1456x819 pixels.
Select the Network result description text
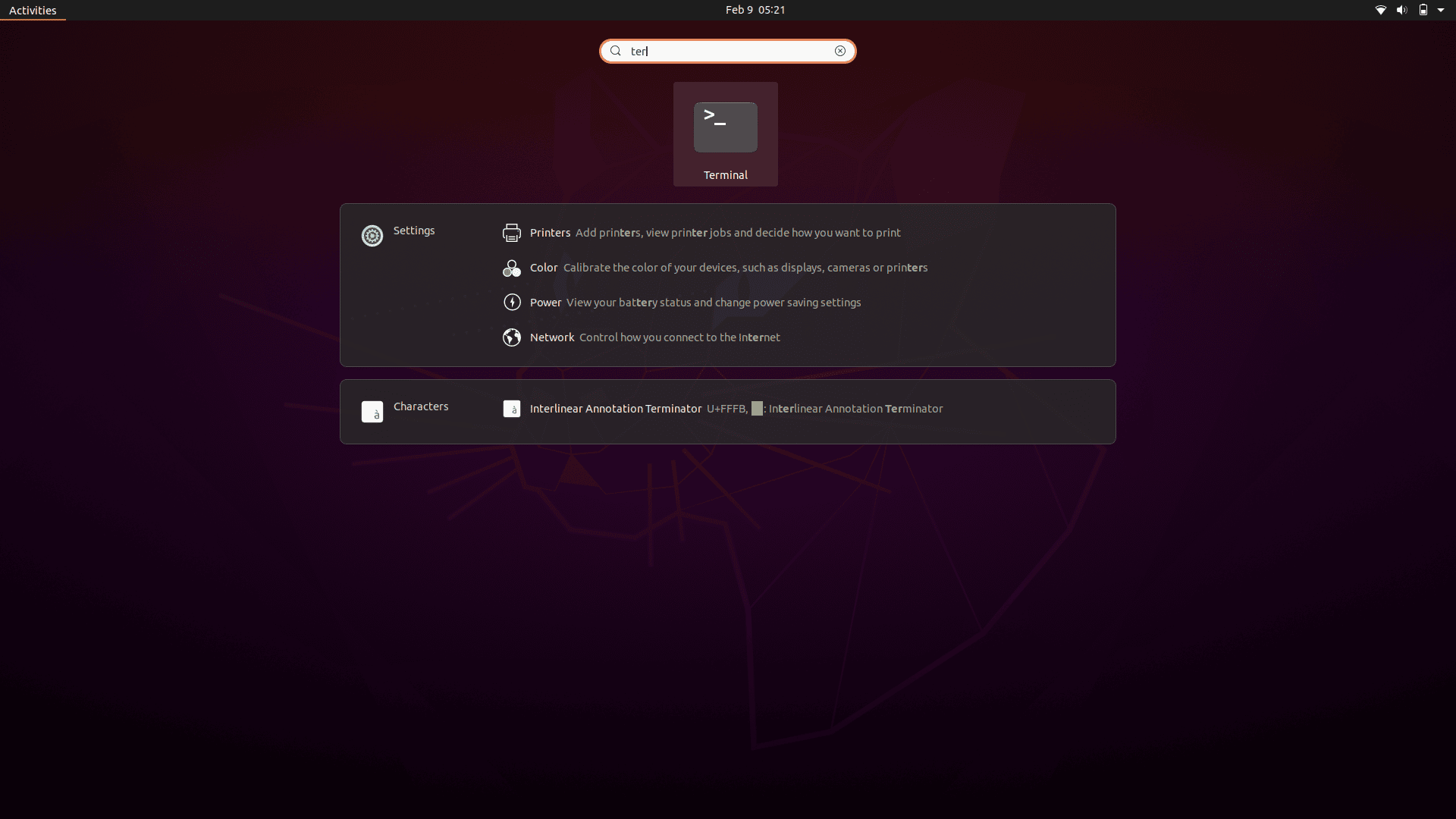click(679, 337)
